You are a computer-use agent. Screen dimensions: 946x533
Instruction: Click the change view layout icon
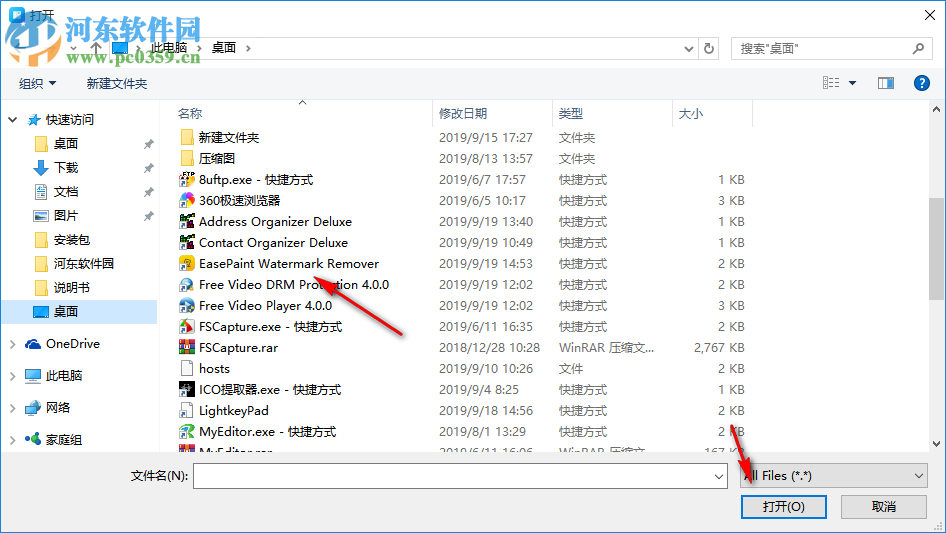click(x=831, y=83)
